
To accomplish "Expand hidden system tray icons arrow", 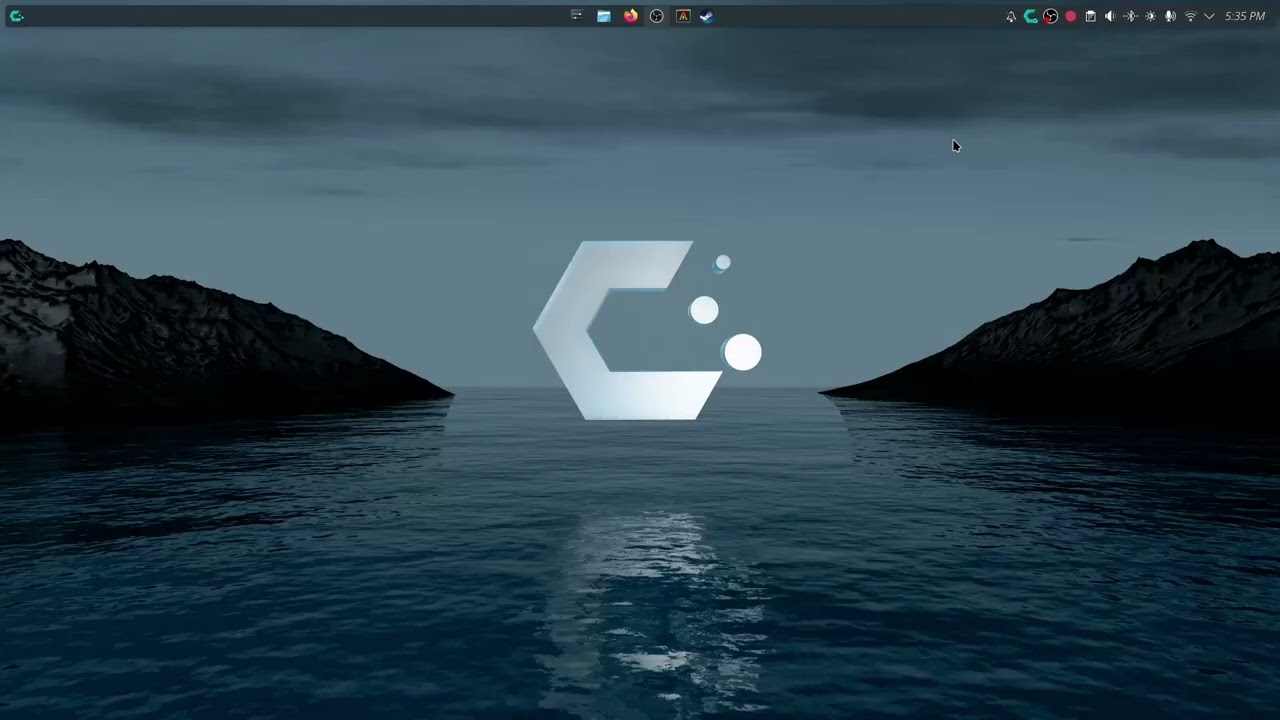I will pos(1209,16).
